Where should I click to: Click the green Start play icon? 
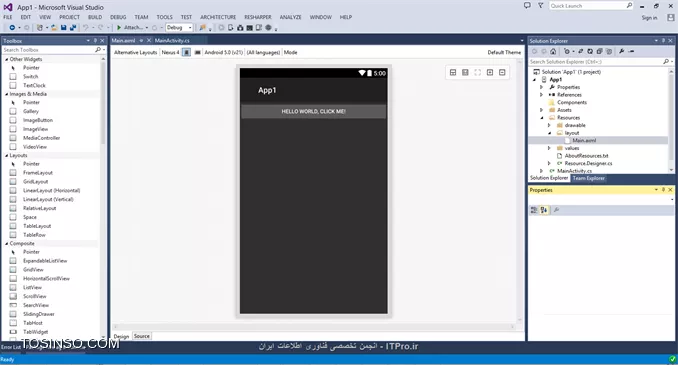pyautogui.click(x=118, y=28)
